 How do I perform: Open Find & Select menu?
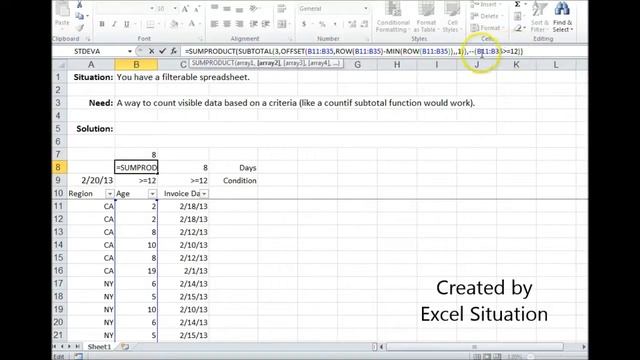tap(562, 17)
